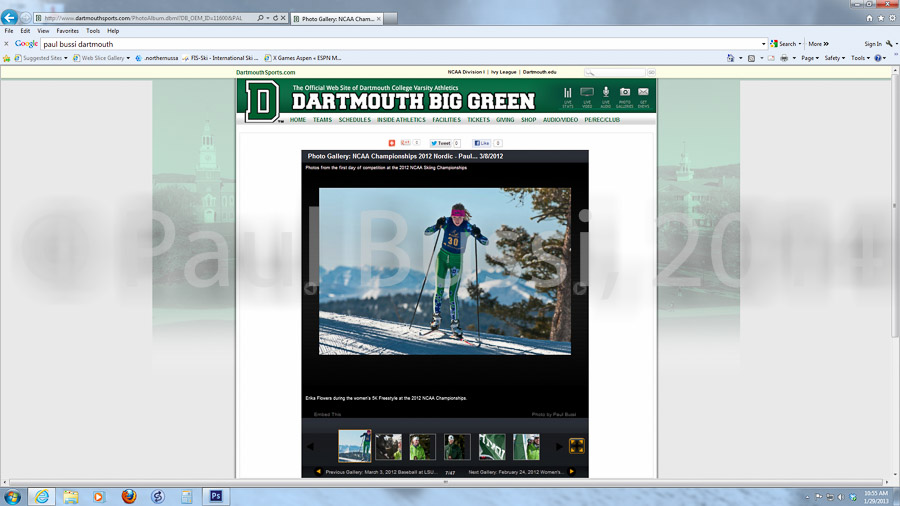Image resolution: width=900 pixels, height=506 pixels.
Task: Click the address bar search magnifier icon
Action: coord(261,18)
